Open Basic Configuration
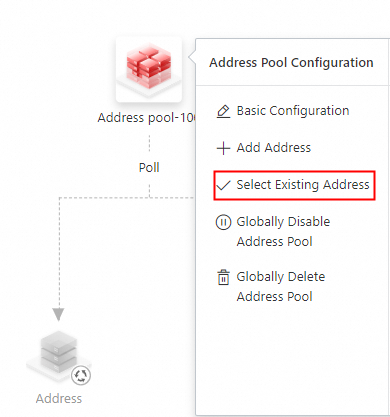The image size is (390, 417). pyautogui.click(x=293, y=111)
